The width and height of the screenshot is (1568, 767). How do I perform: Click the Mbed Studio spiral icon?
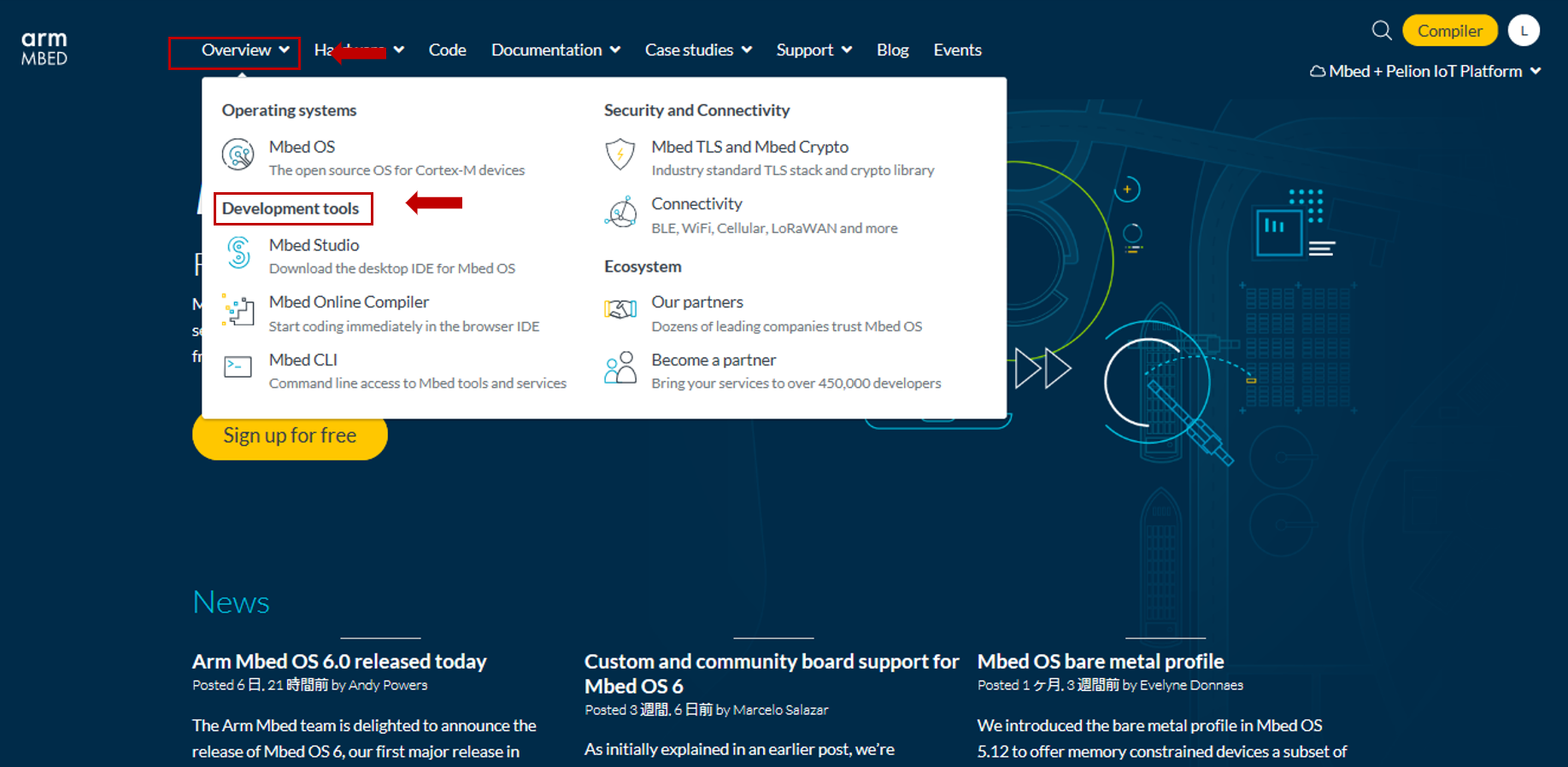pos(238,254)
